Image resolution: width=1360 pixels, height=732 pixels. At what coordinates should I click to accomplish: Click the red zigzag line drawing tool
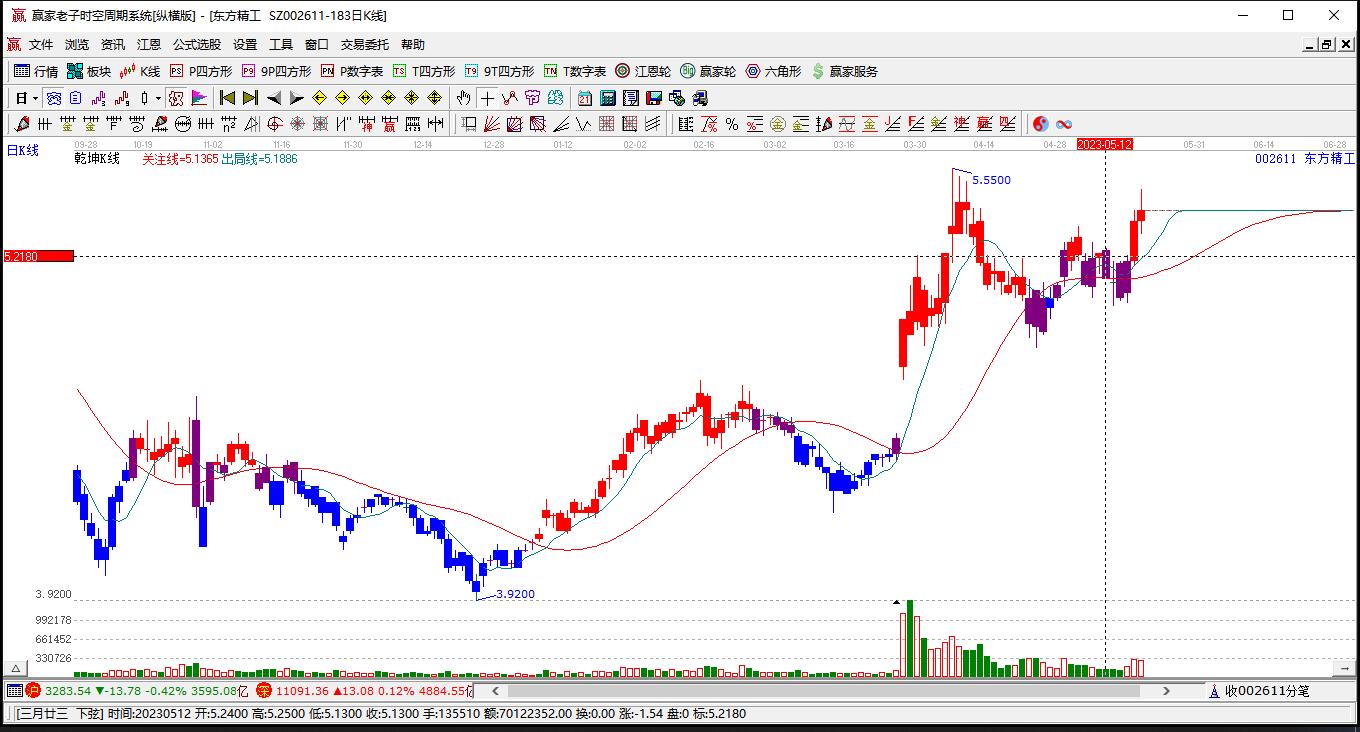pos(510,98)
